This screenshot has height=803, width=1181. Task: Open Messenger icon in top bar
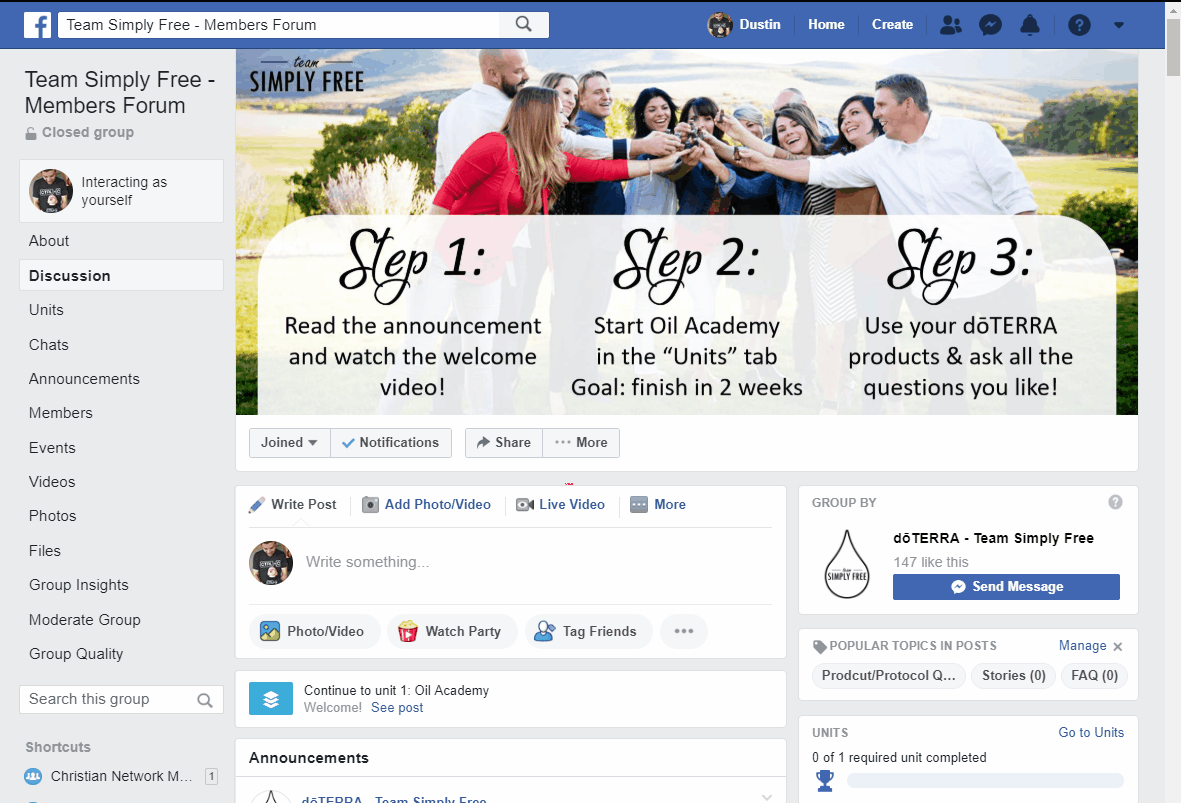coord(990,25)
